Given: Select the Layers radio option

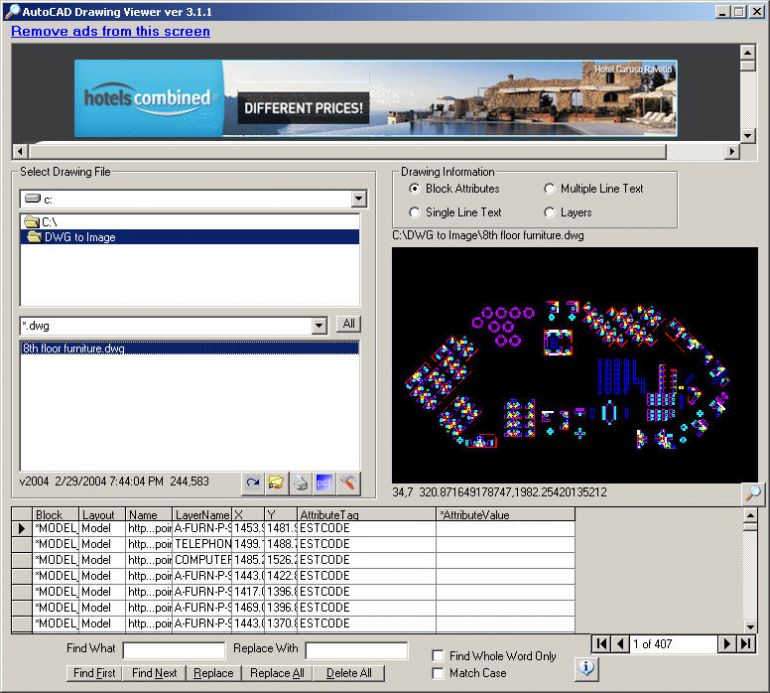Looking at the screenshot, I should (550, 212).
